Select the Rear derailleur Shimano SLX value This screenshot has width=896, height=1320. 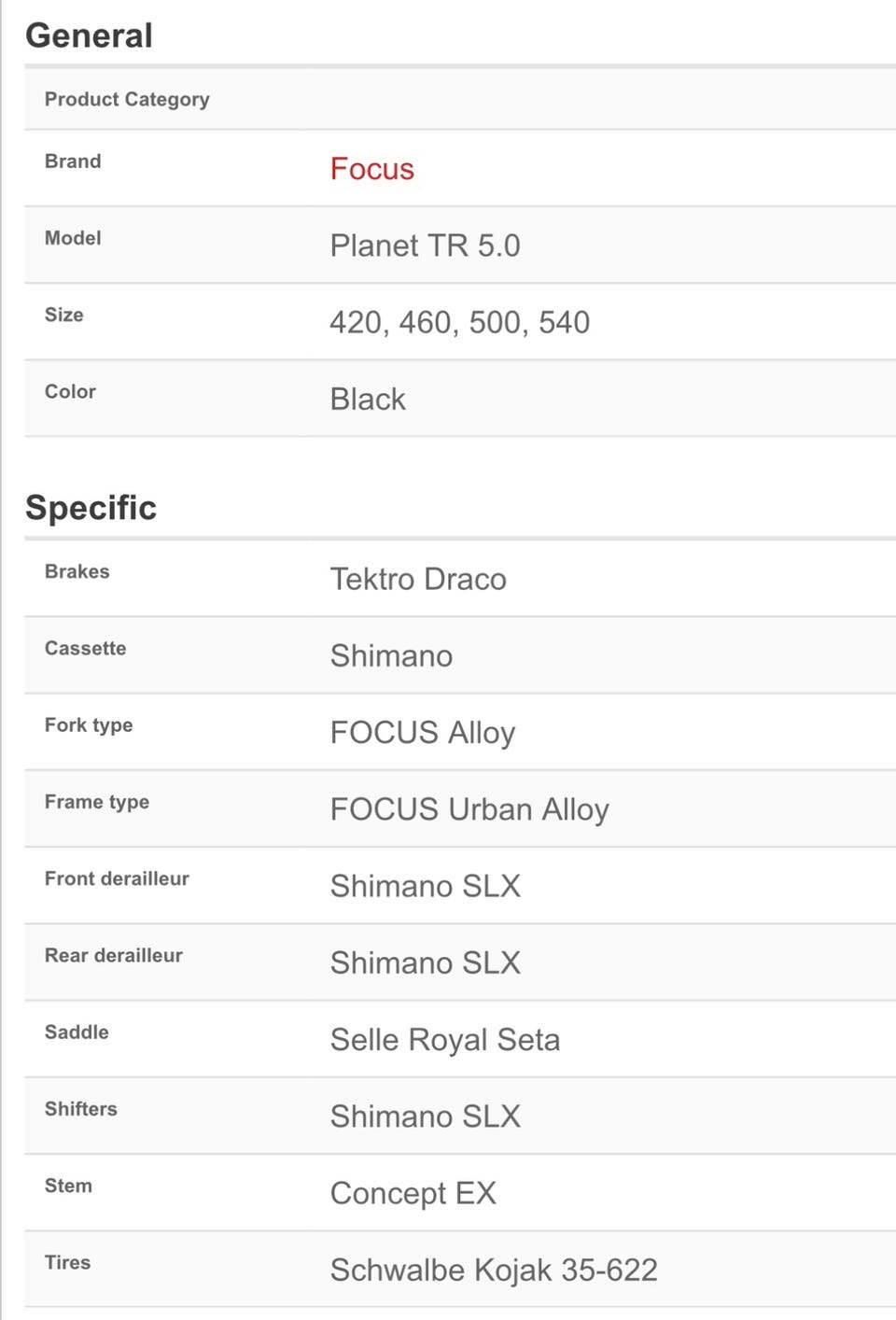(425, 962)
